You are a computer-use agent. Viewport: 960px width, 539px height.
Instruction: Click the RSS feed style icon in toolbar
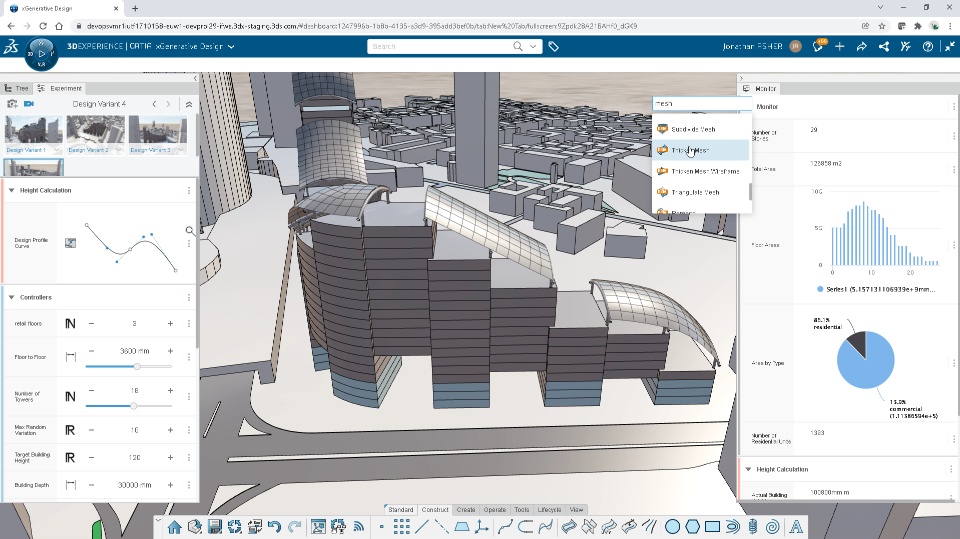coord(359,527)
